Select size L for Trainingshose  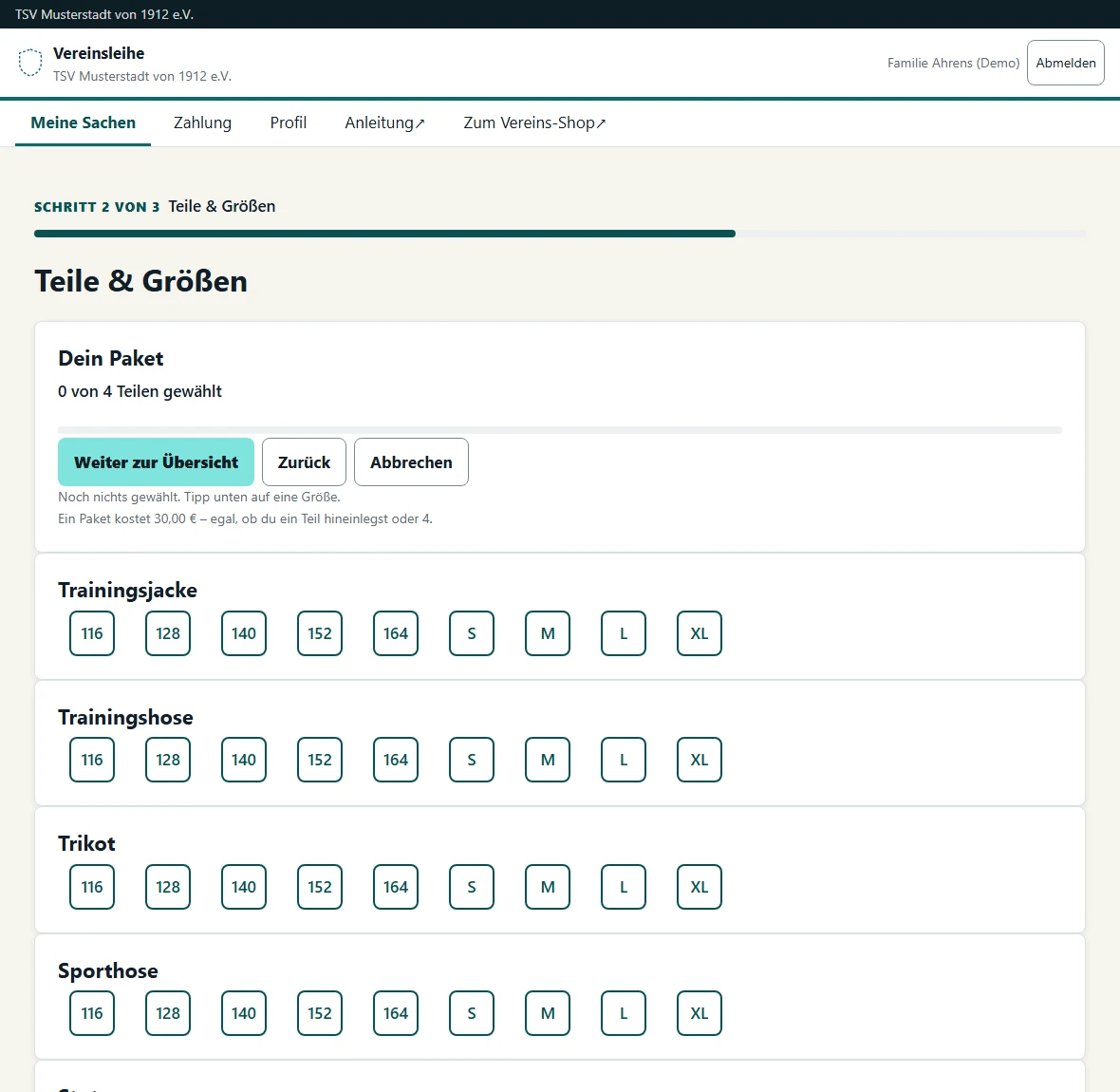tap(624, 760)
